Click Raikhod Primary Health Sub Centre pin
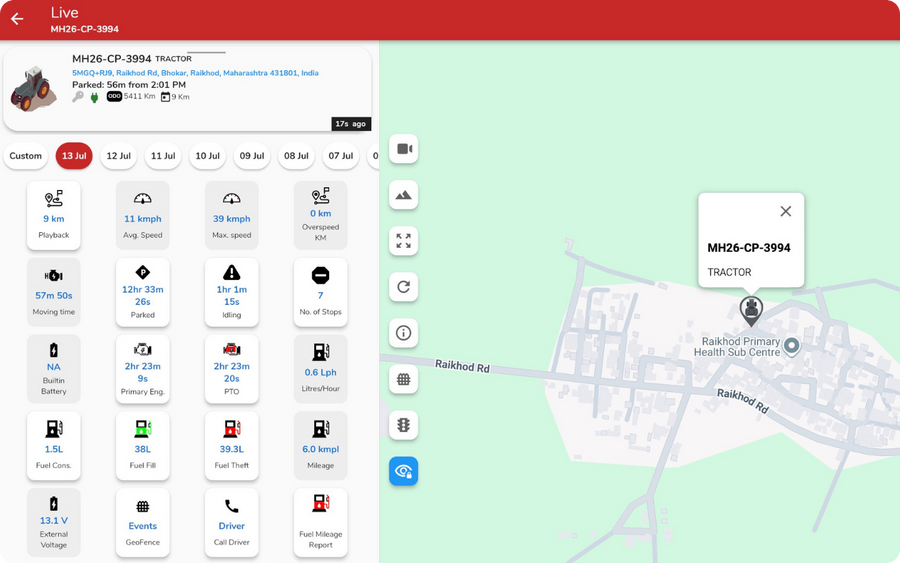This screenshot has height=563, width=900. (x=792, y=346)
